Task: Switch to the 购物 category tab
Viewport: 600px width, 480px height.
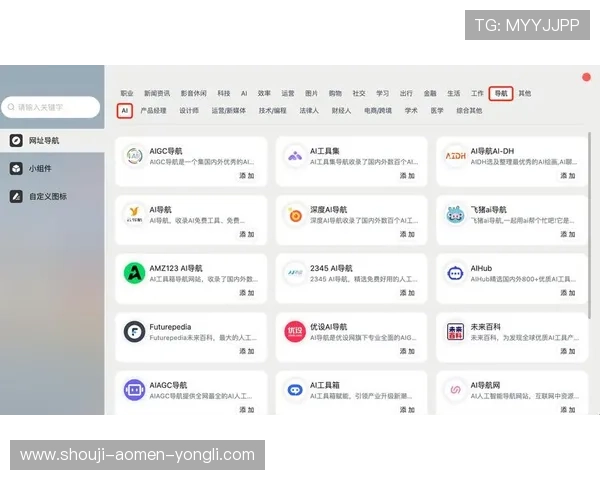Action: 335,93
